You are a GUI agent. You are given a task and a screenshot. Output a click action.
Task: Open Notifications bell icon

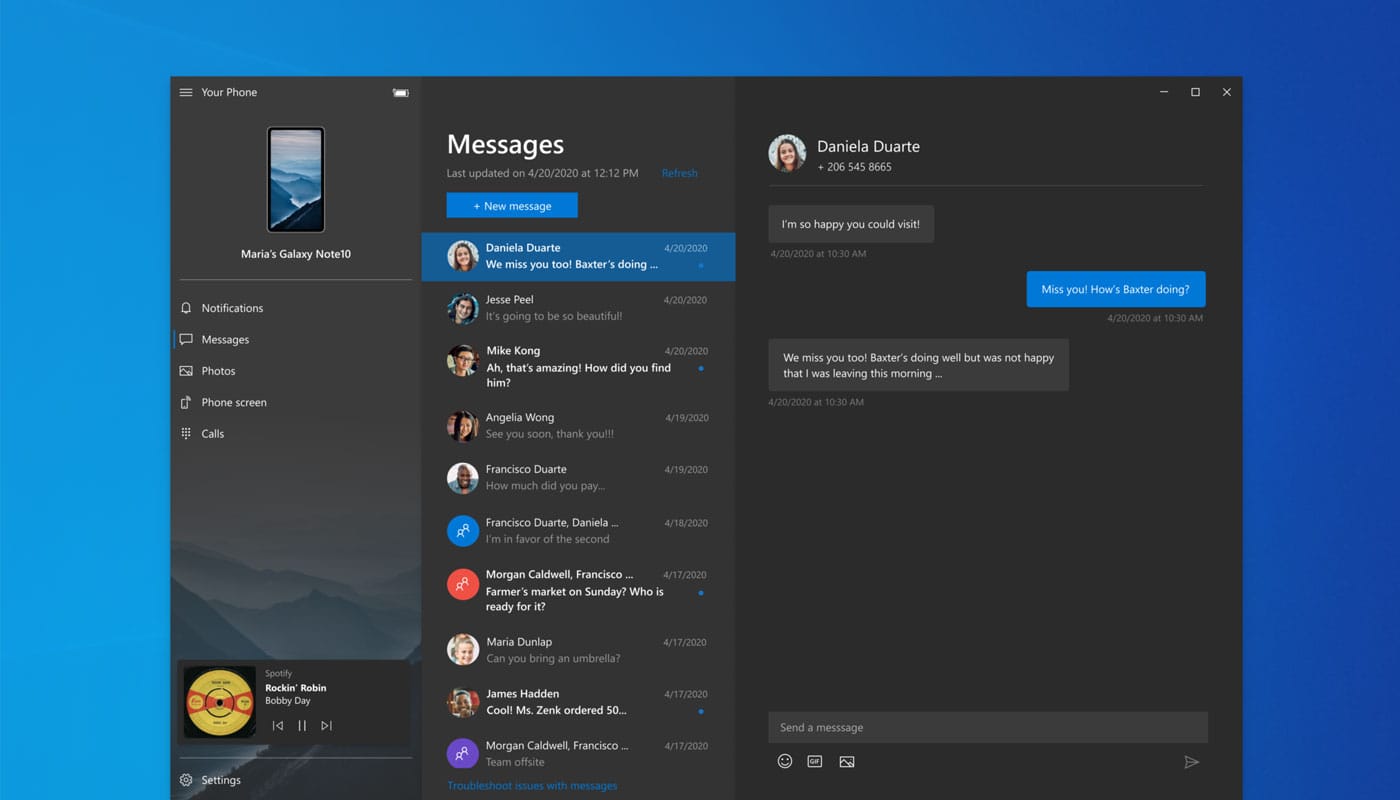coord(186,308)
